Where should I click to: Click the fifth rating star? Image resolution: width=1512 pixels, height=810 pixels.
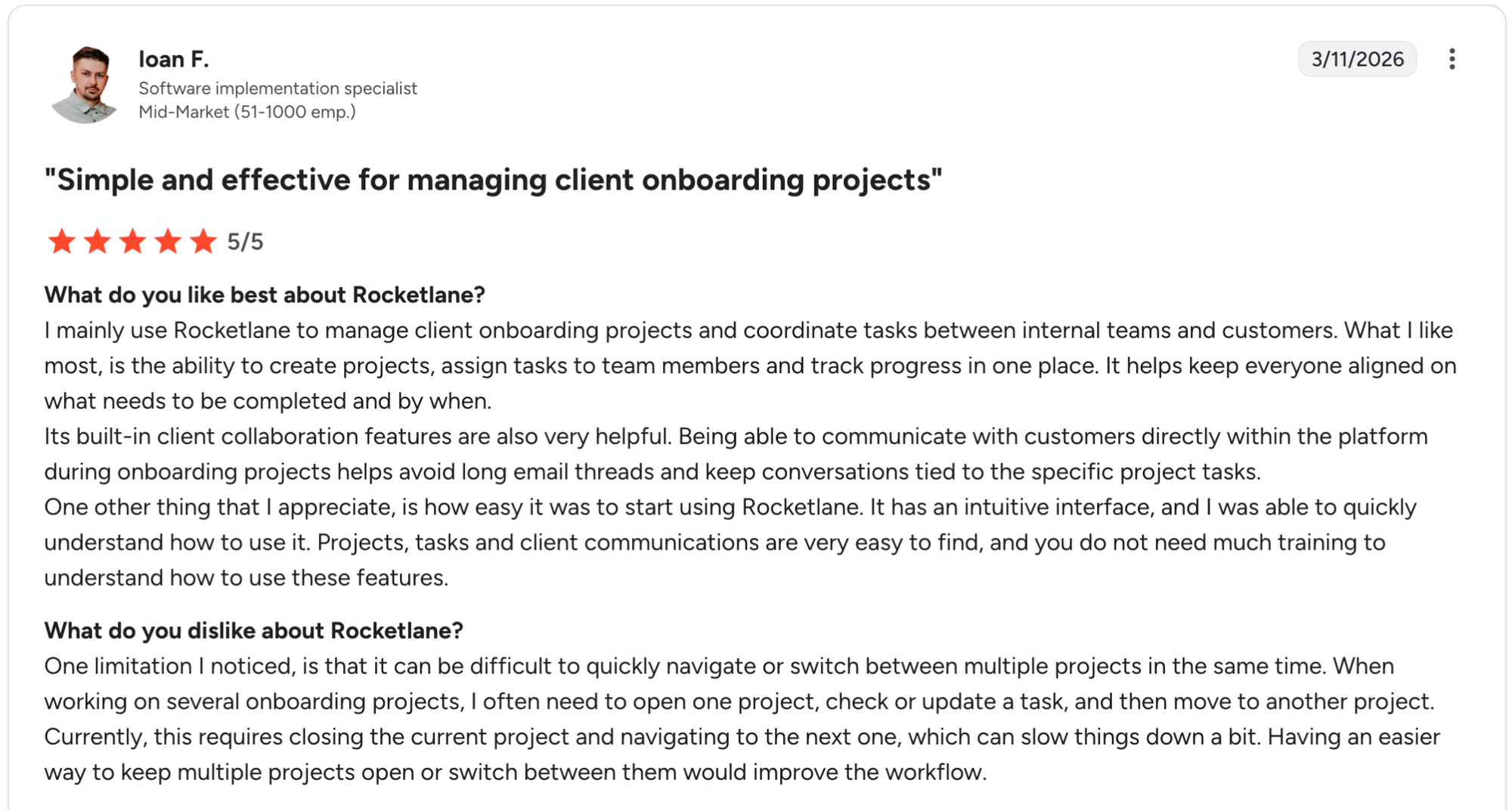pyautogui.click(x=203, y=242)
